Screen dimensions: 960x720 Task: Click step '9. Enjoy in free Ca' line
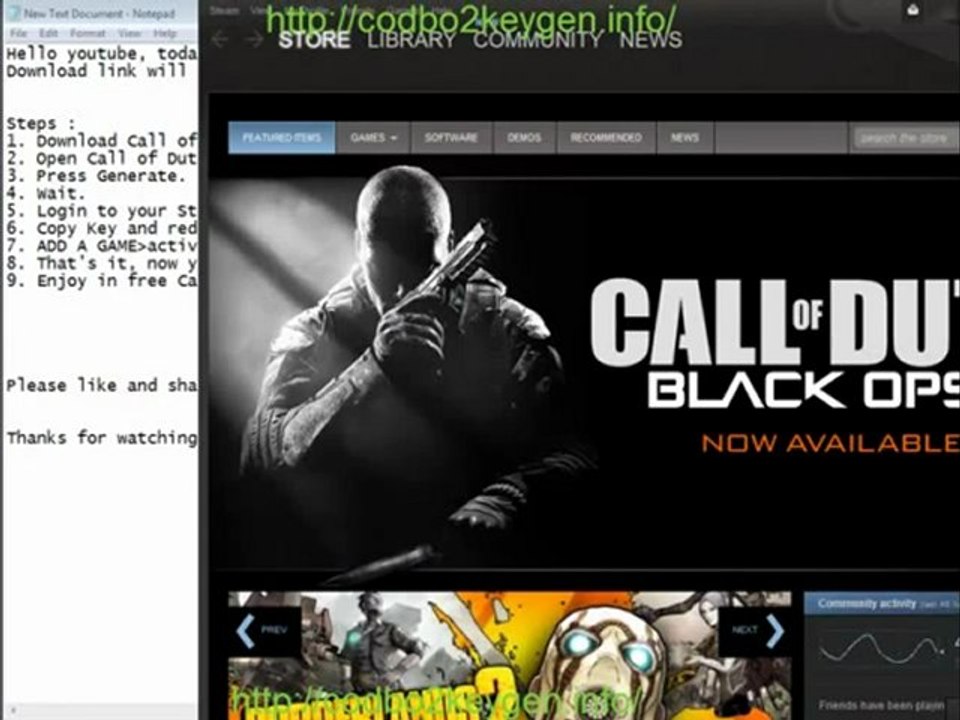coord(101,281)
